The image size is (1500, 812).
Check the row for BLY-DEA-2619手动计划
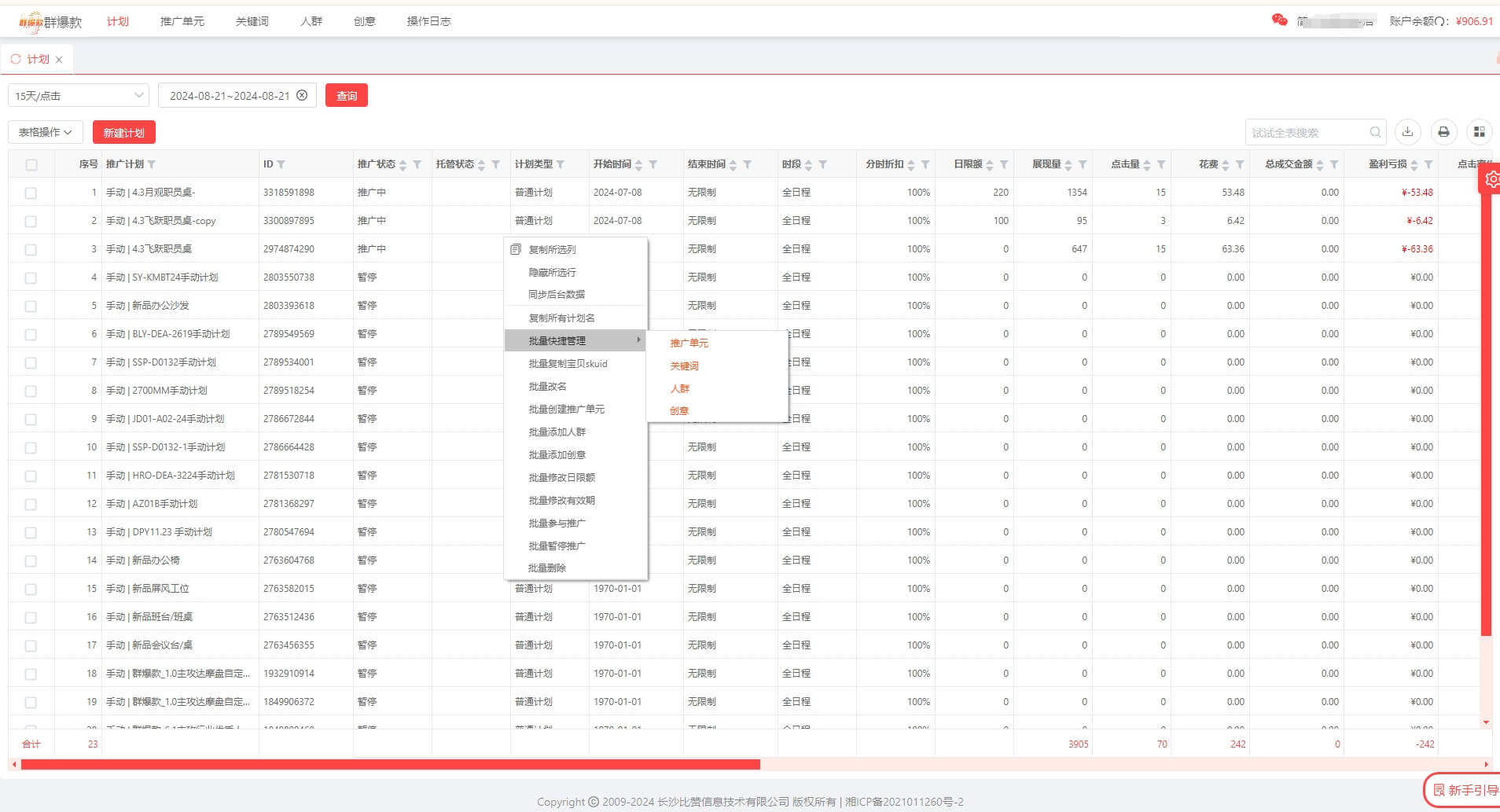coord(31,334)
